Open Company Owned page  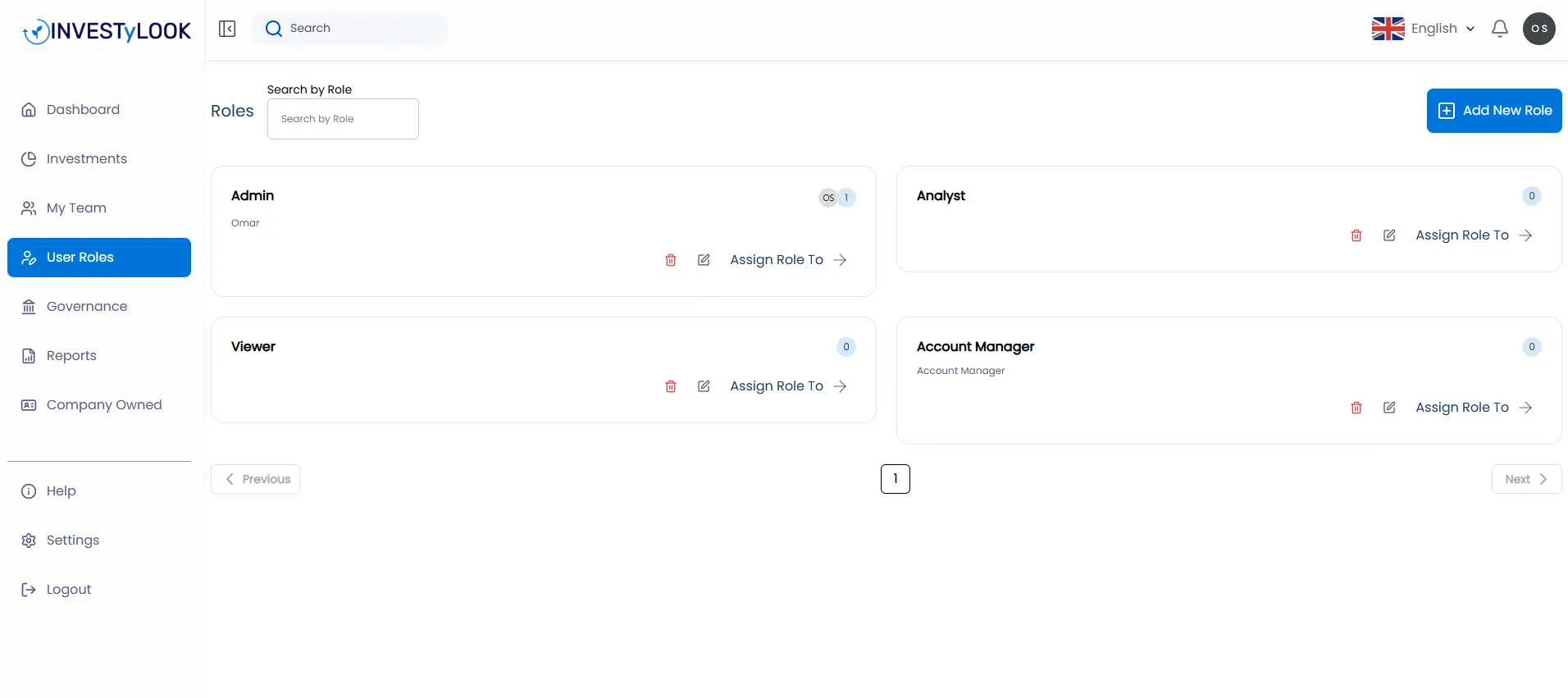99,405
